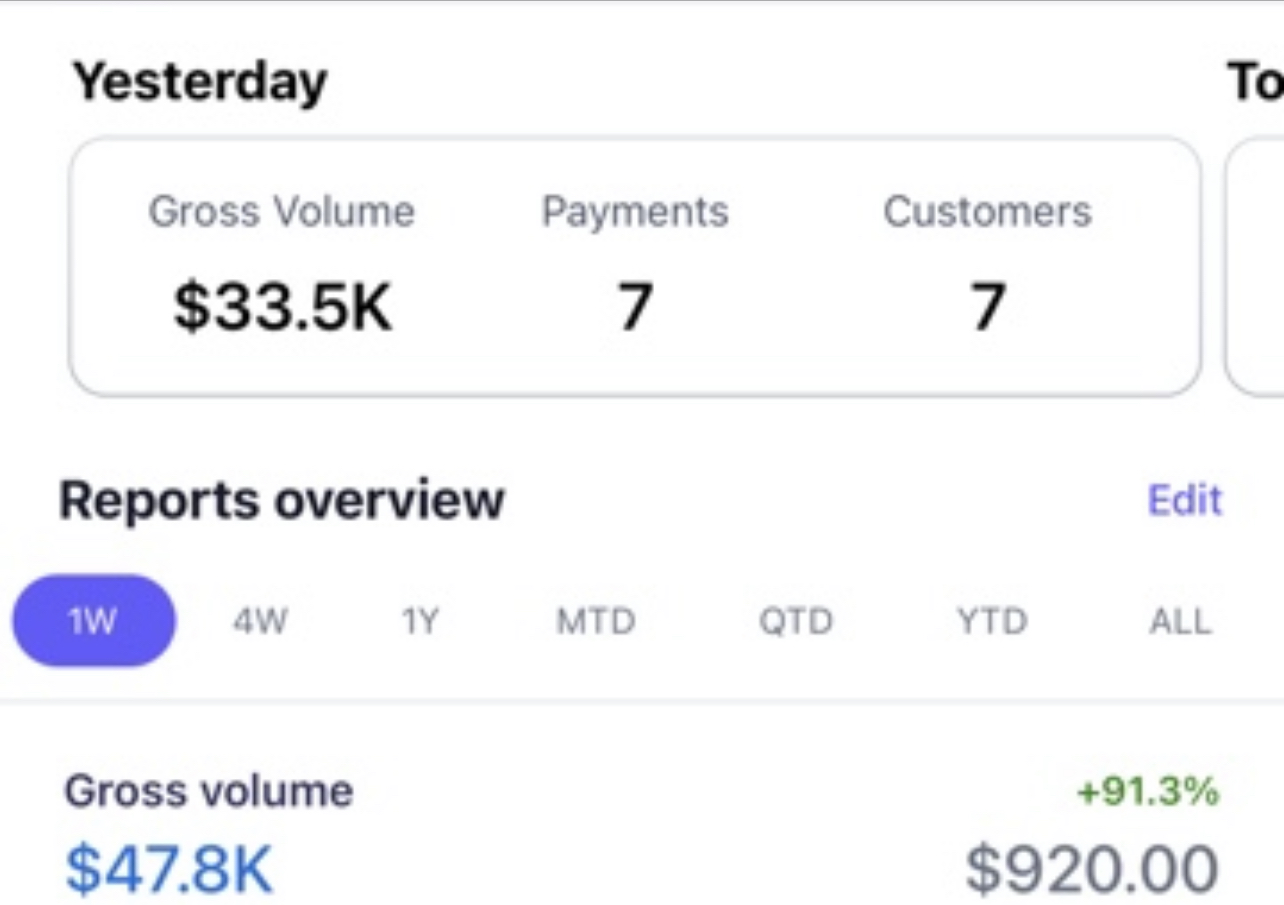The height and width of the screenshot is (905, 1284).
Task: Tap the blue $47.8K gross volume figure
Action: click(168, 868)
